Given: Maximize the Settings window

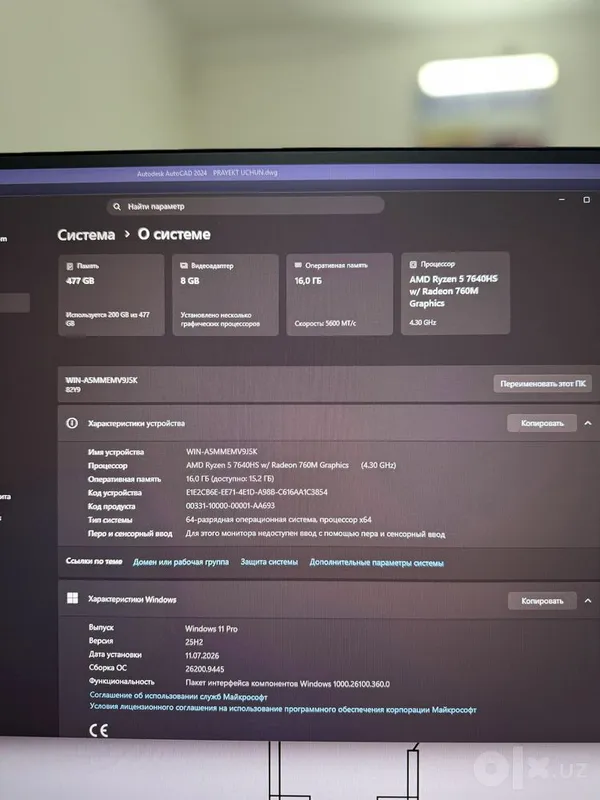Looking at the screenshot, I should click(587, 199).
